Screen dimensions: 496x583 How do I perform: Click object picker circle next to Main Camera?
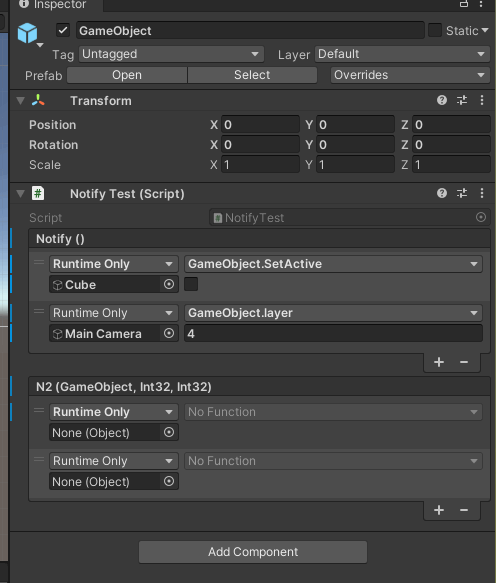(x=169, y=333)
